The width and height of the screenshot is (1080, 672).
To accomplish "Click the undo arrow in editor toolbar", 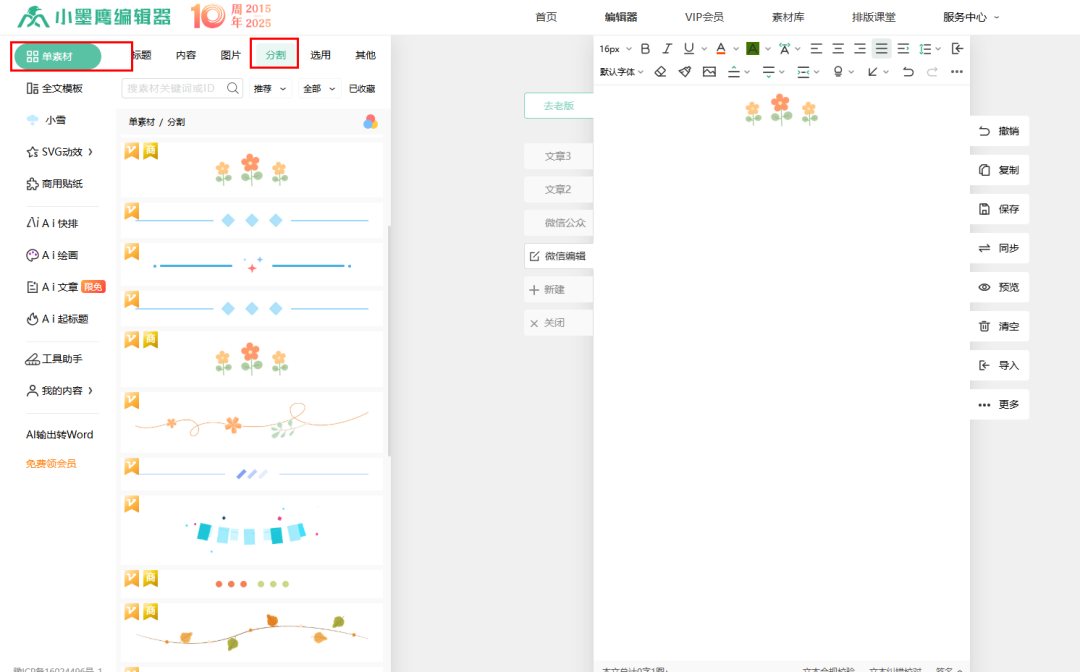I will click(x=908, y=72).
